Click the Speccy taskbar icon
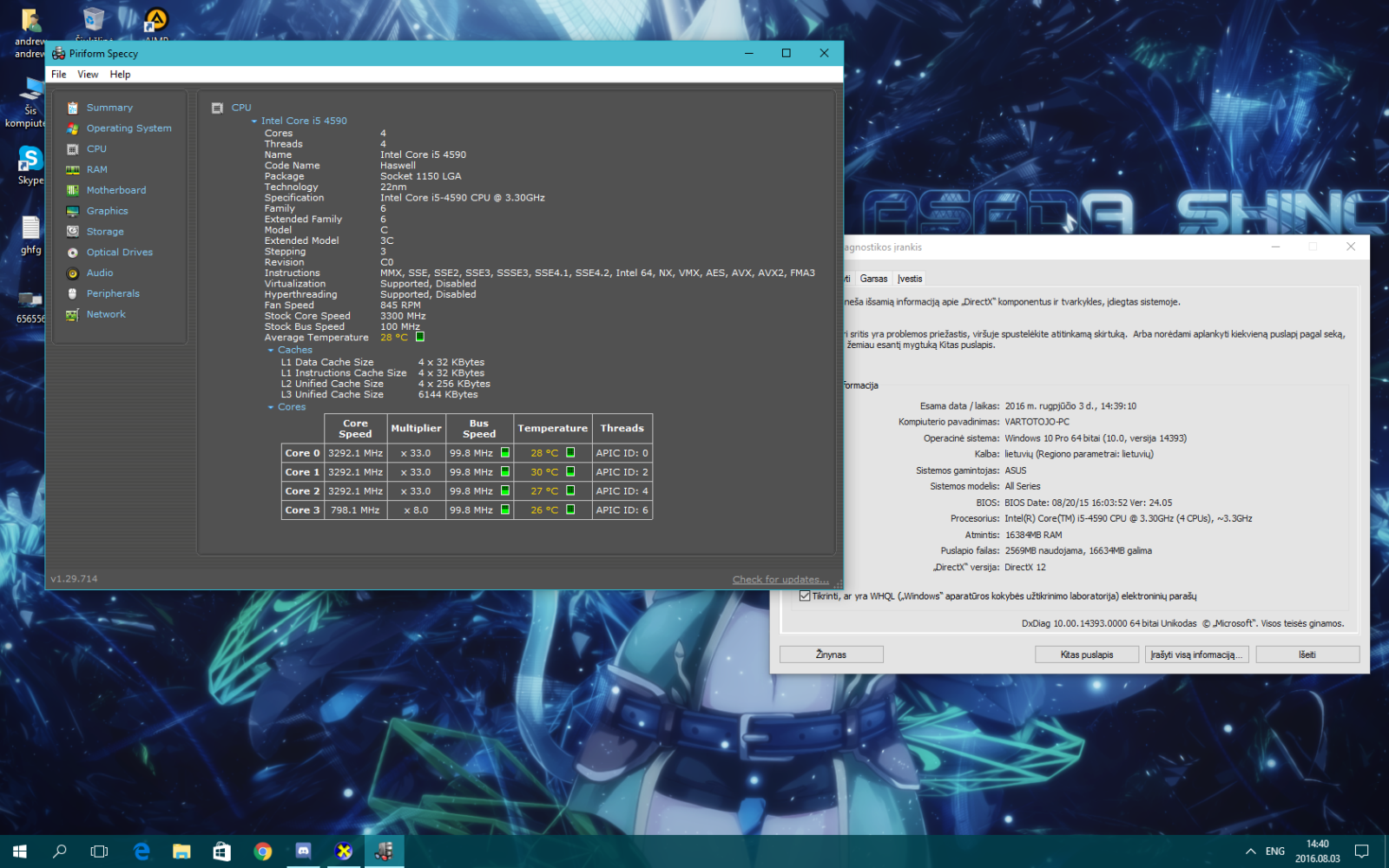Screen dimensions: 1389x868 coord(384,852)
